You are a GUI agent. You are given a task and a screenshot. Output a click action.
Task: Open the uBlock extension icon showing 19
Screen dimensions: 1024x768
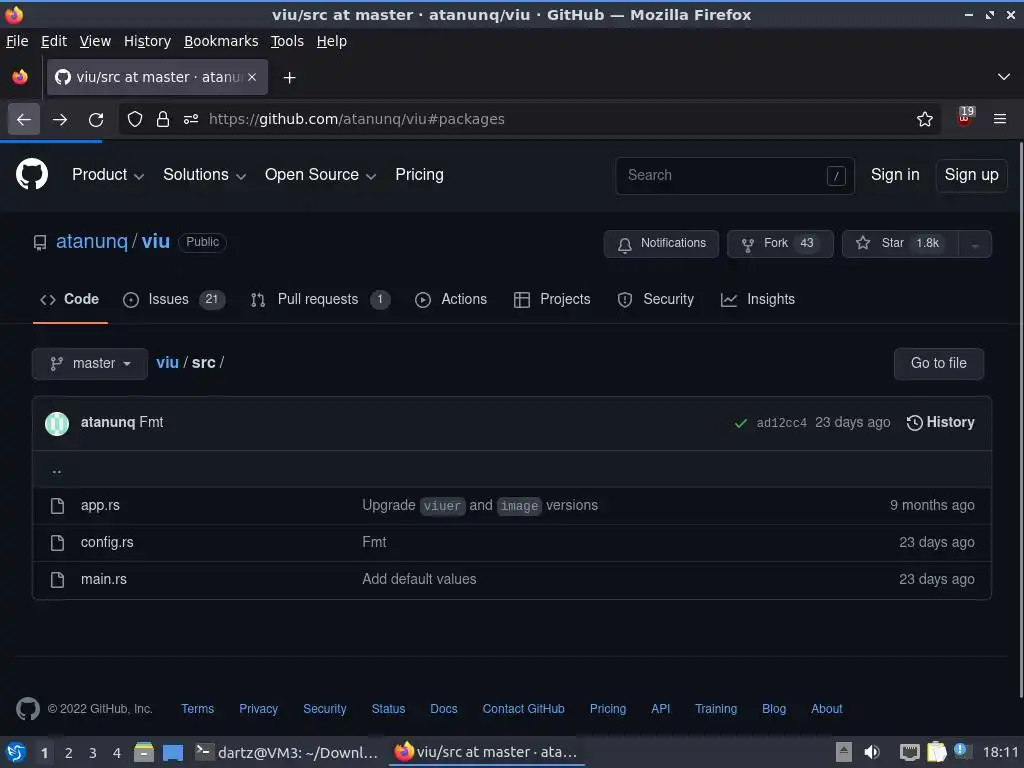point(965,117)
